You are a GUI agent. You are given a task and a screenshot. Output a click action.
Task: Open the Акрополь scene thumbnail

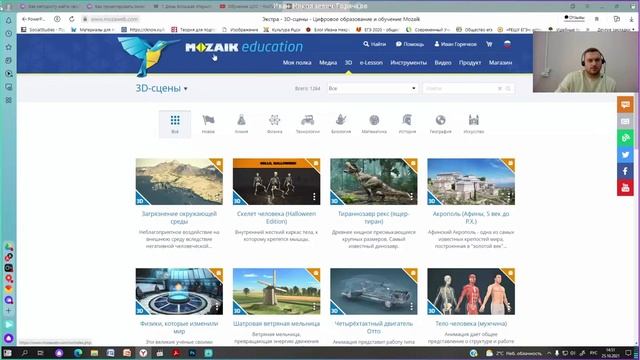(x=471, y=182)
